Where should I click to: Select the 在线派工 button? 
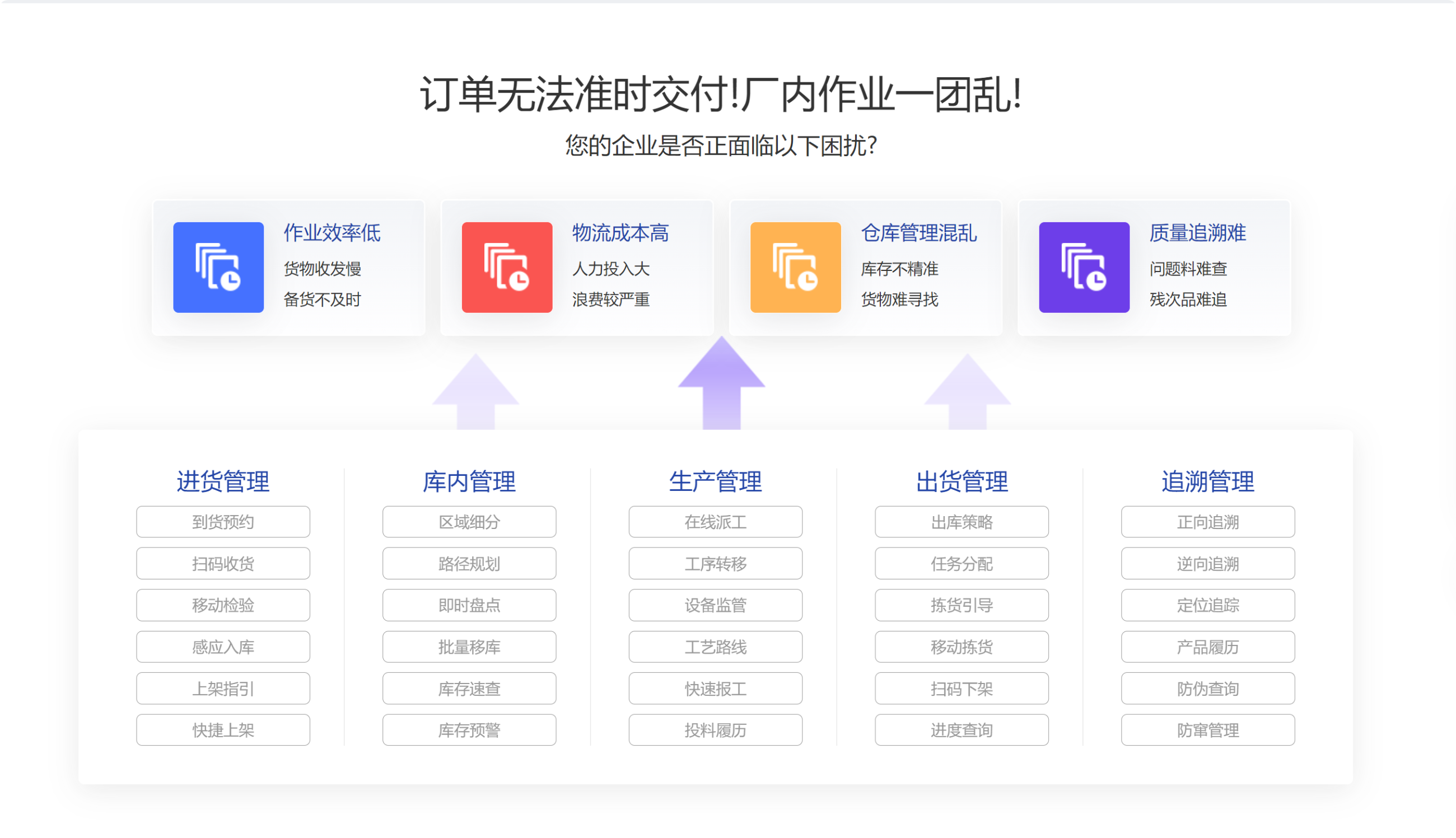(715, 522)
